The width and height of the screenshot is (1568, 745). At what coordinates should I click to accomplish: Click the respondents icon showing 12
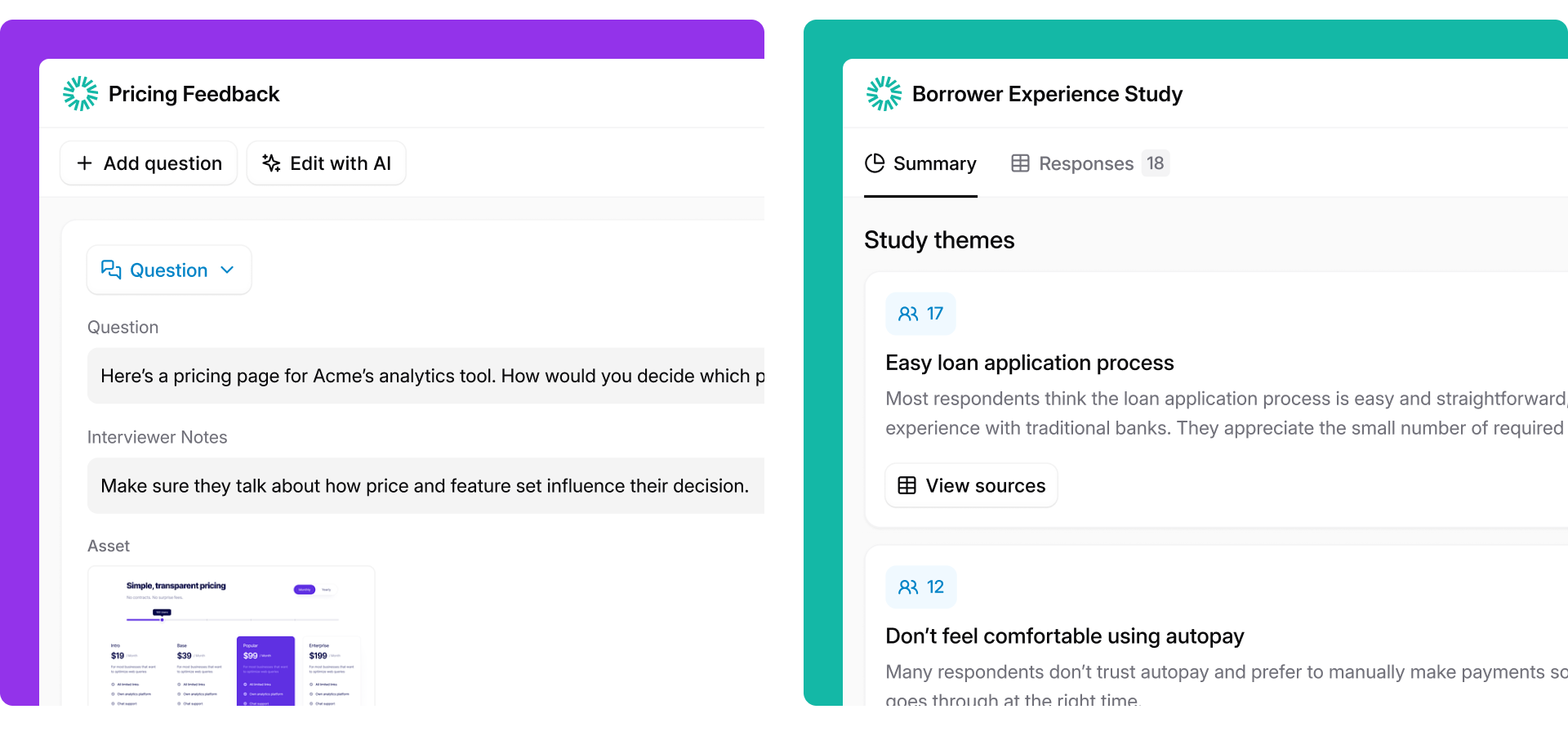pos(907,587)
